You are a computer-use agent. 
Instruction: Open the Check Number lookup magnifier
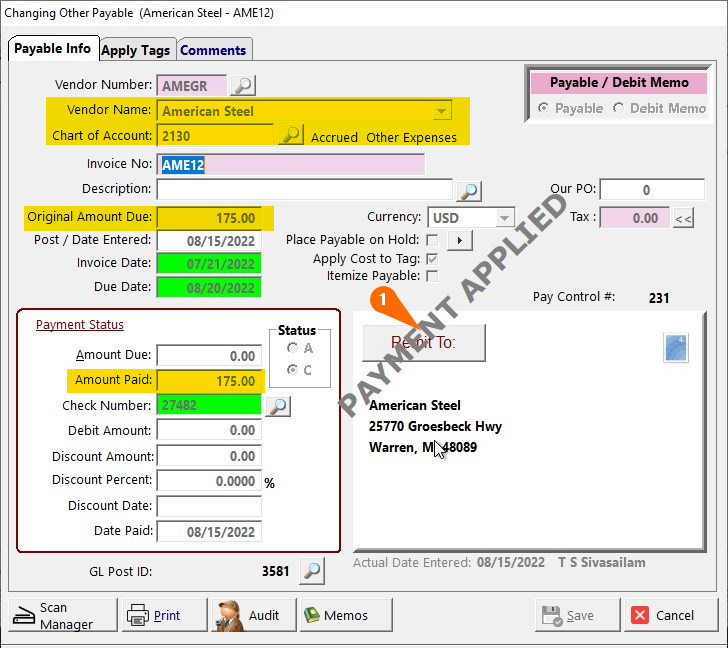point(278,405)
